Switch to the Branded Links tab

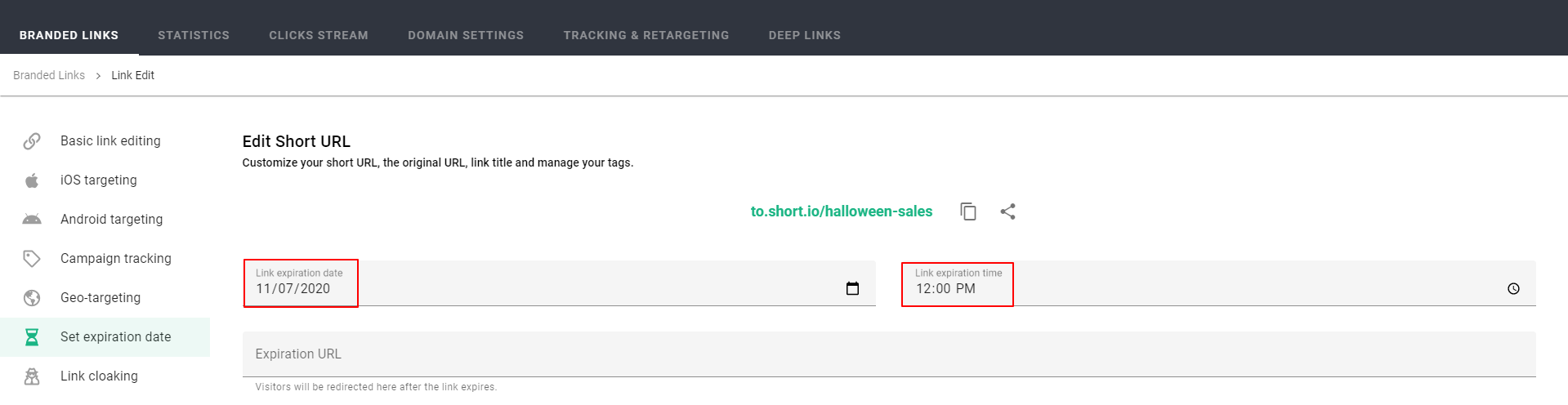tap(69, 35)
